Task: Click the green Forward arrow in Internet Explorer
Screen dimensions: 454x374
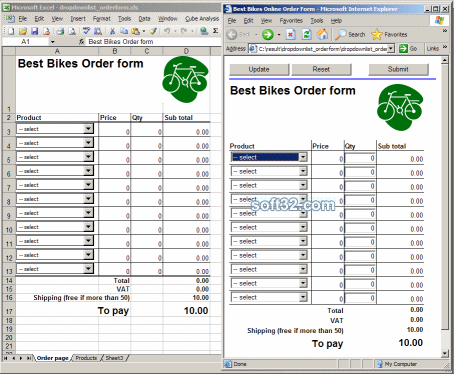Action: coord(267,34)
